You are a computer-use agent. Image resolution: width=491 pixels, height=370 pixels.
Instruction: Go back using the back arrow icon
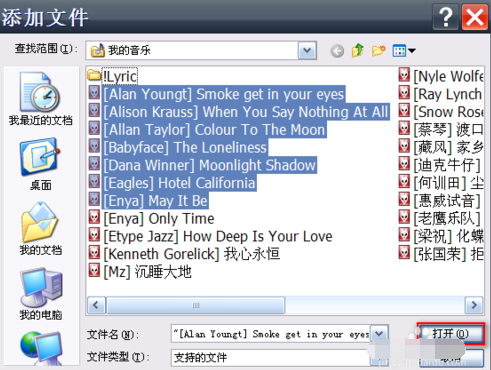pyautogui.click(x=337, y=51)
